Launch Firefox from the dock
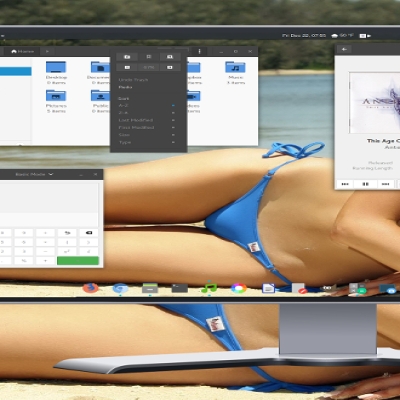The height and width of the screenshot is (400, 400). point(91,288)
